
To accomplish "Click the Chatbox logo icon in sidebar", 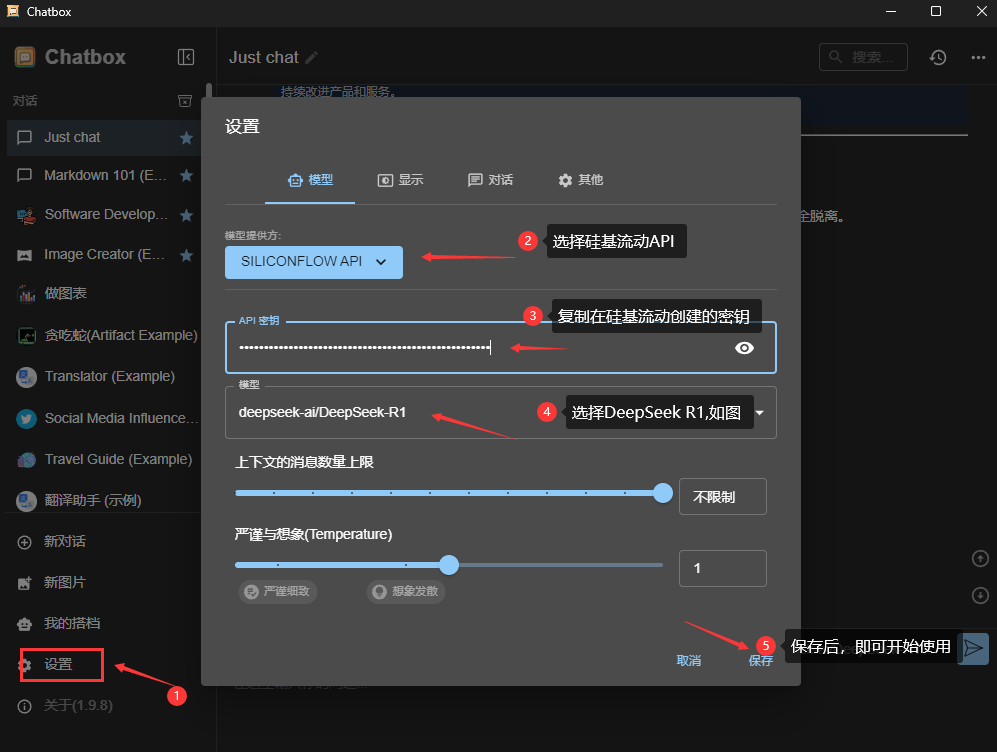I will click(25, 57).
